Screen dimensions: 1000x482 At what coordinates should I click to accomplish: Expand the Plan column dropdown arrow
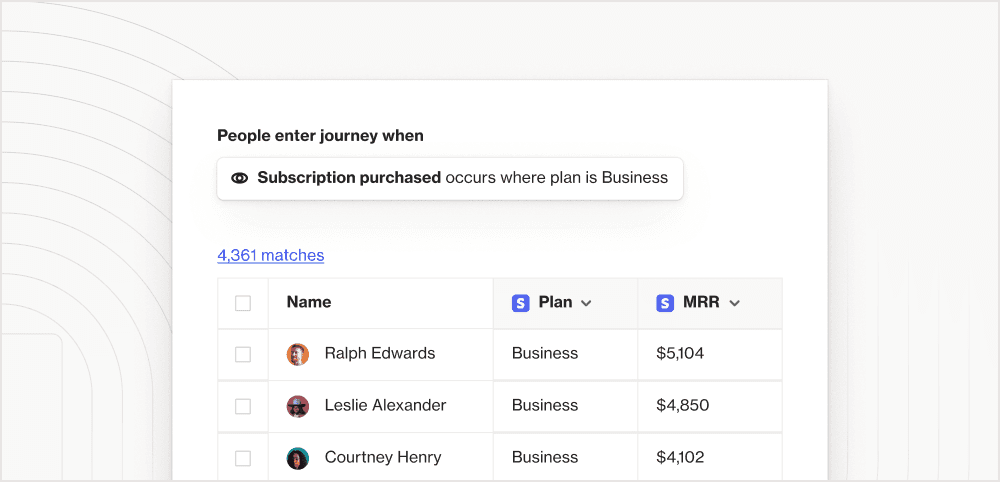point(586,303)
